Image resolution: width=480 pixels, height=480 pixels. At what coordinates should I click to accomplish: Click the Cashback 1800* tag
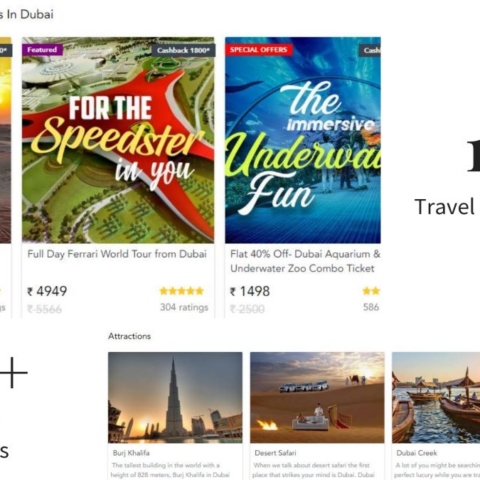tap(183, 50)
